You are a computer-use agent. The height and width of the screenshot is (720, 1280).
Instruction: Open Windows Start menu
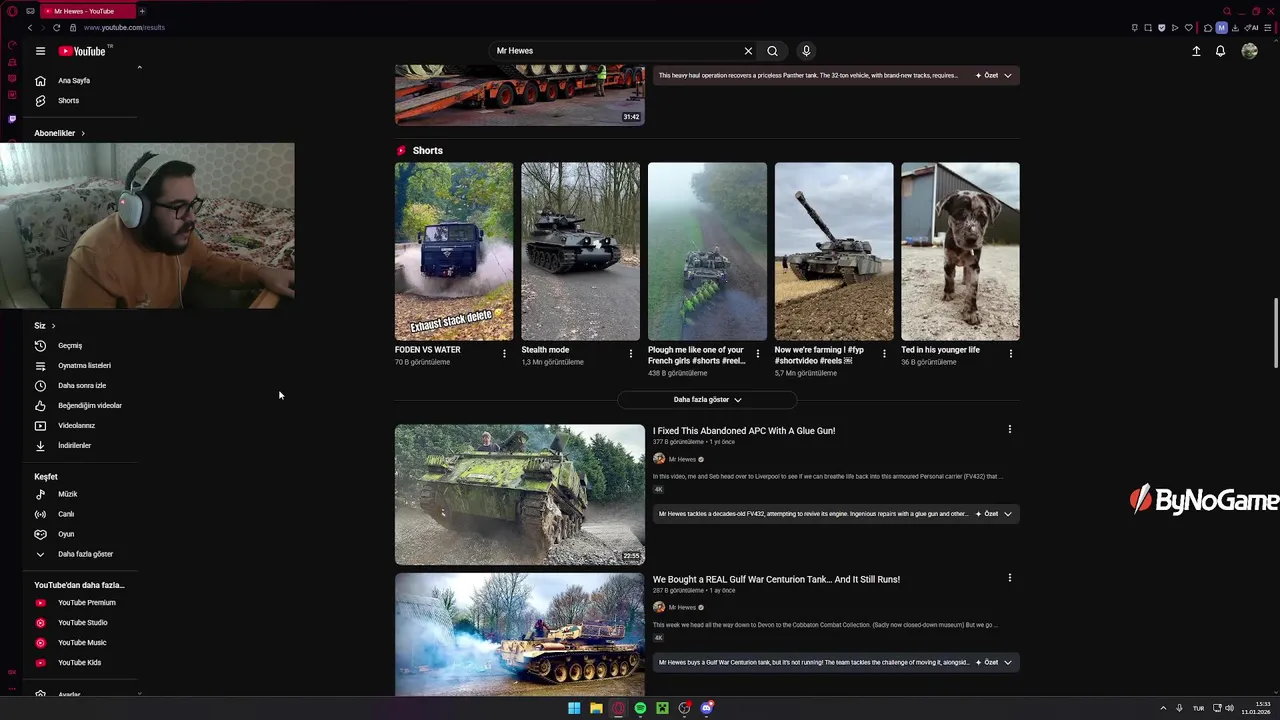574,708
